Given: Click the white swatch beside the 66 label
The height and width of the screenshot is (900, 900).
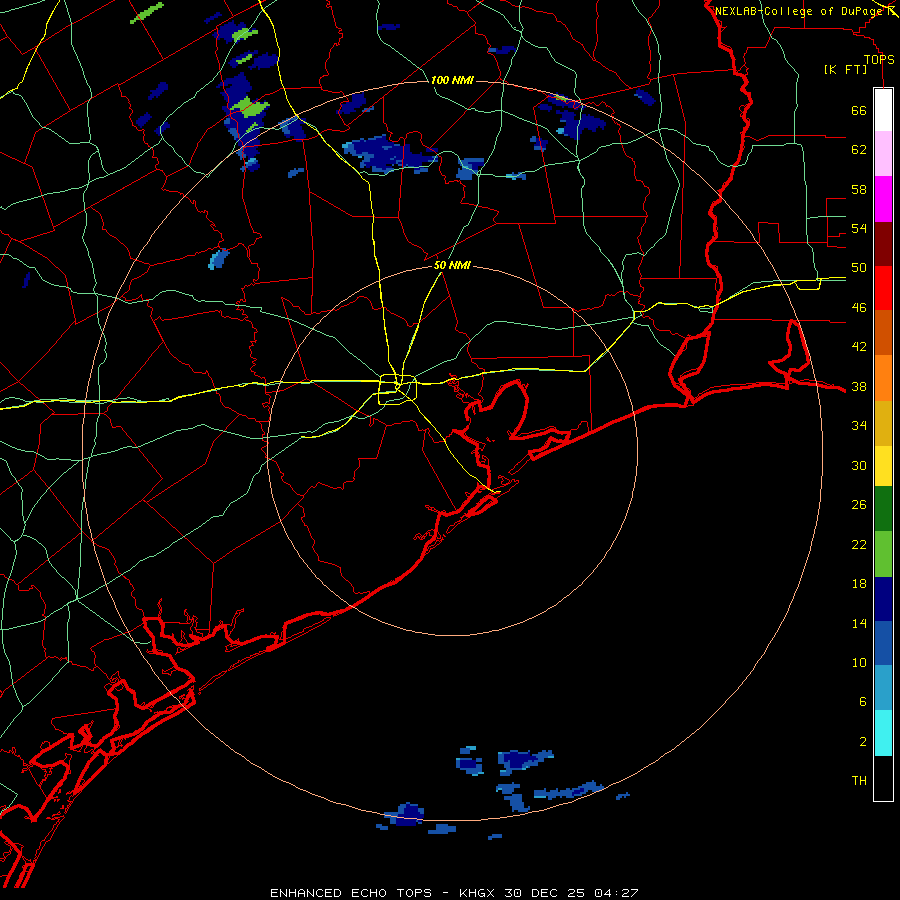Looking at the screenshot, I should point(883,110).
